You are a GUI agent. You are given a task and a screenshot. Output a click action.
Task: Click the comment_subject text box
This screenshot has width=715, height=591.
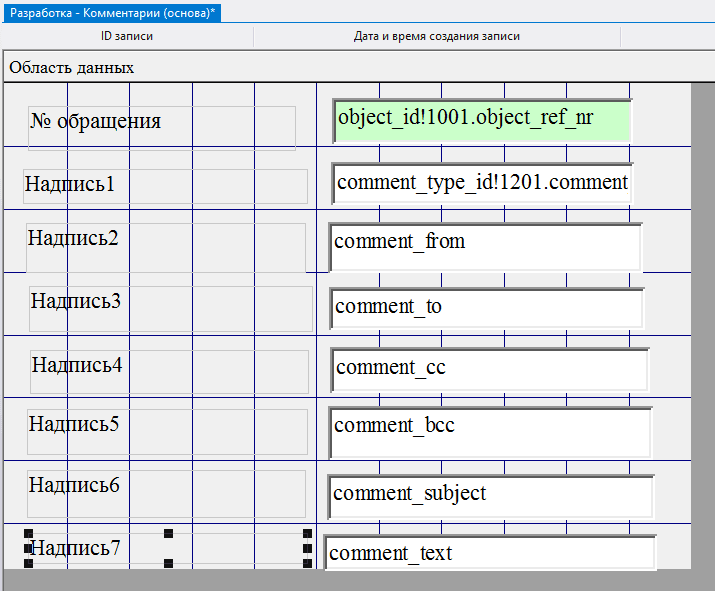pos(490,495)
